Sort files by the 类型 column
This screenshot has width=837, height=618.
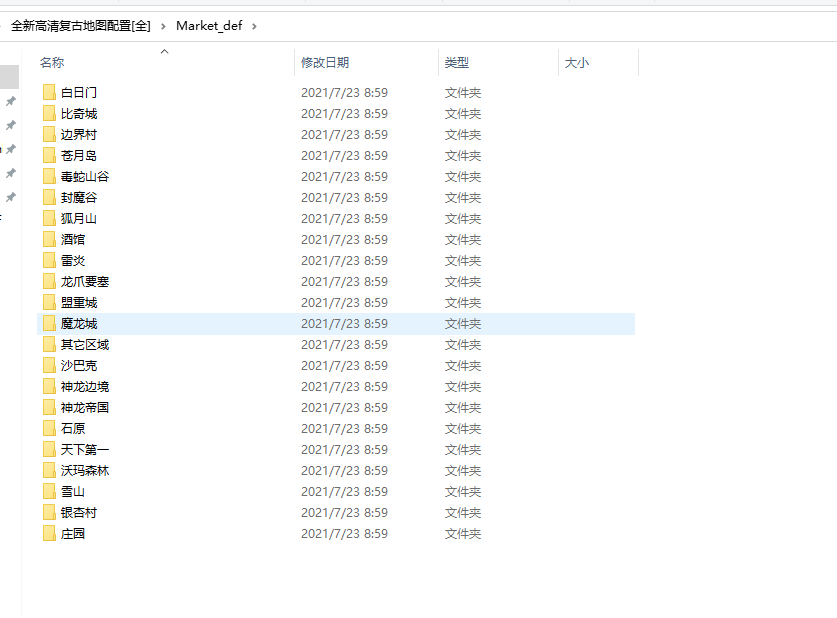(x=455, y=62)
